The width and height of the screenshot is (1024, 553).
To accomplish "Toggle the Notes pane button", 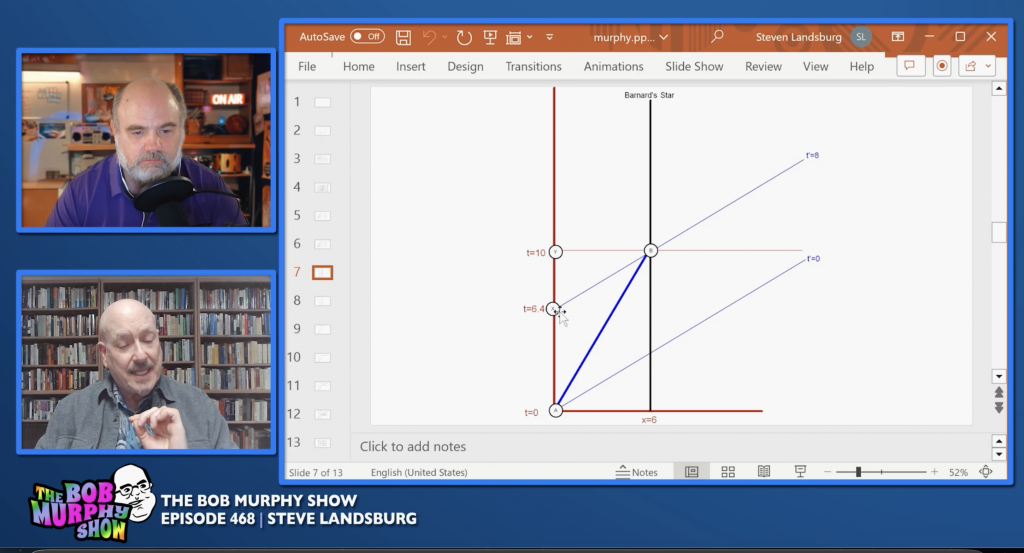I will [637, 472].
